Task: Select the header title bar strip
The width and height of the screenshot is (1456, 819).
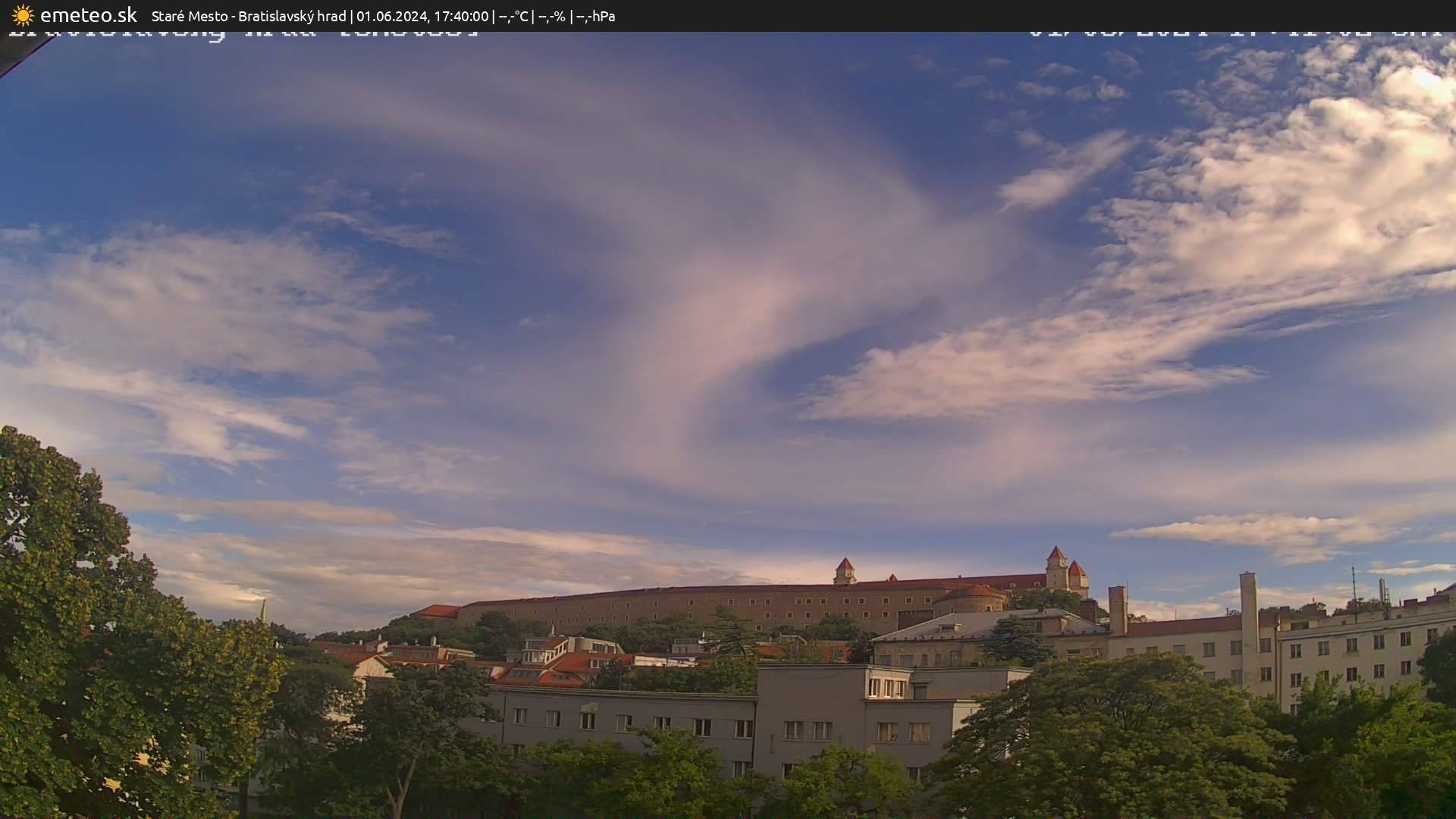Action: click(728, 15)
